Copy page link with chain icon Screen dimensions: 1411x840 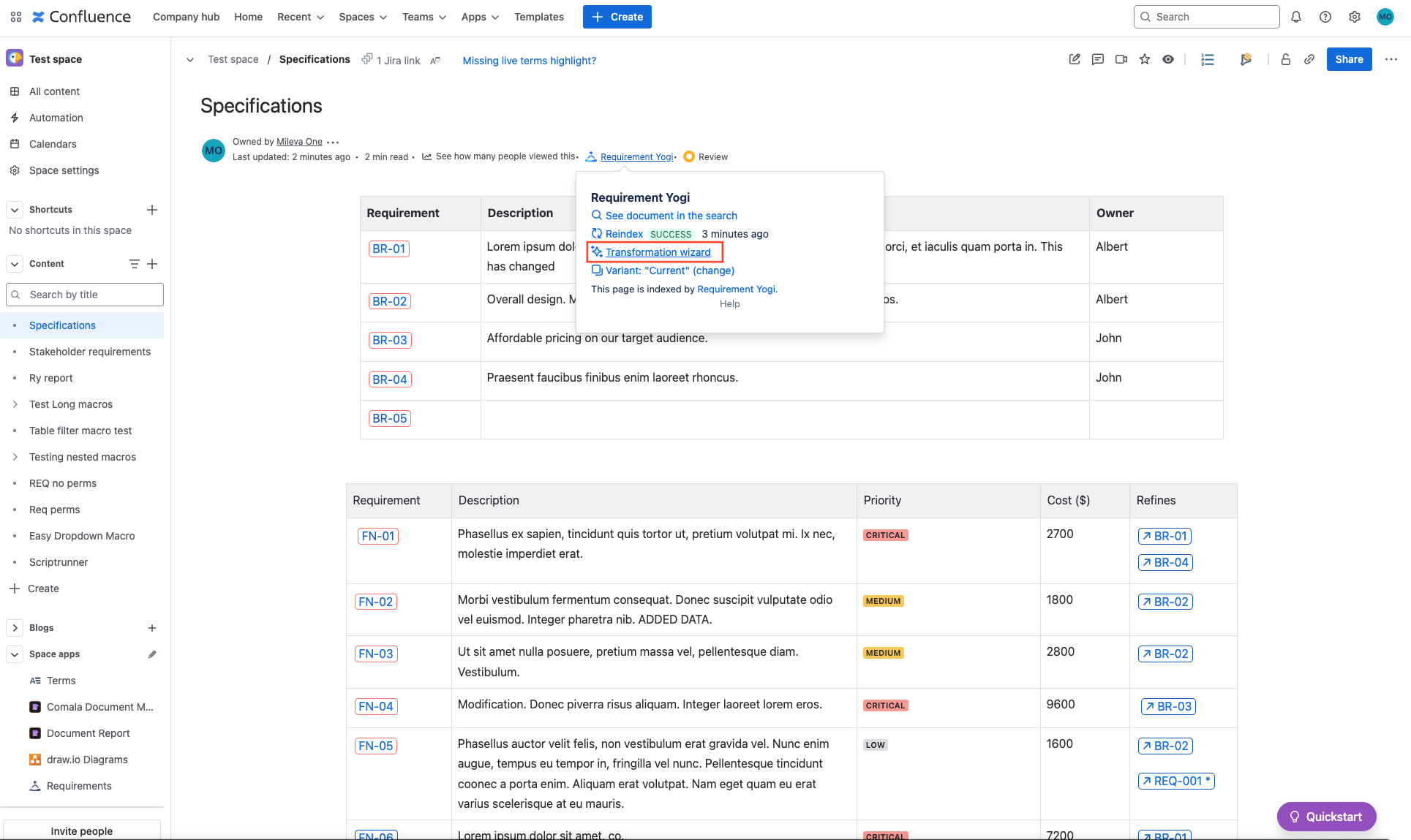click(1309, 59)
